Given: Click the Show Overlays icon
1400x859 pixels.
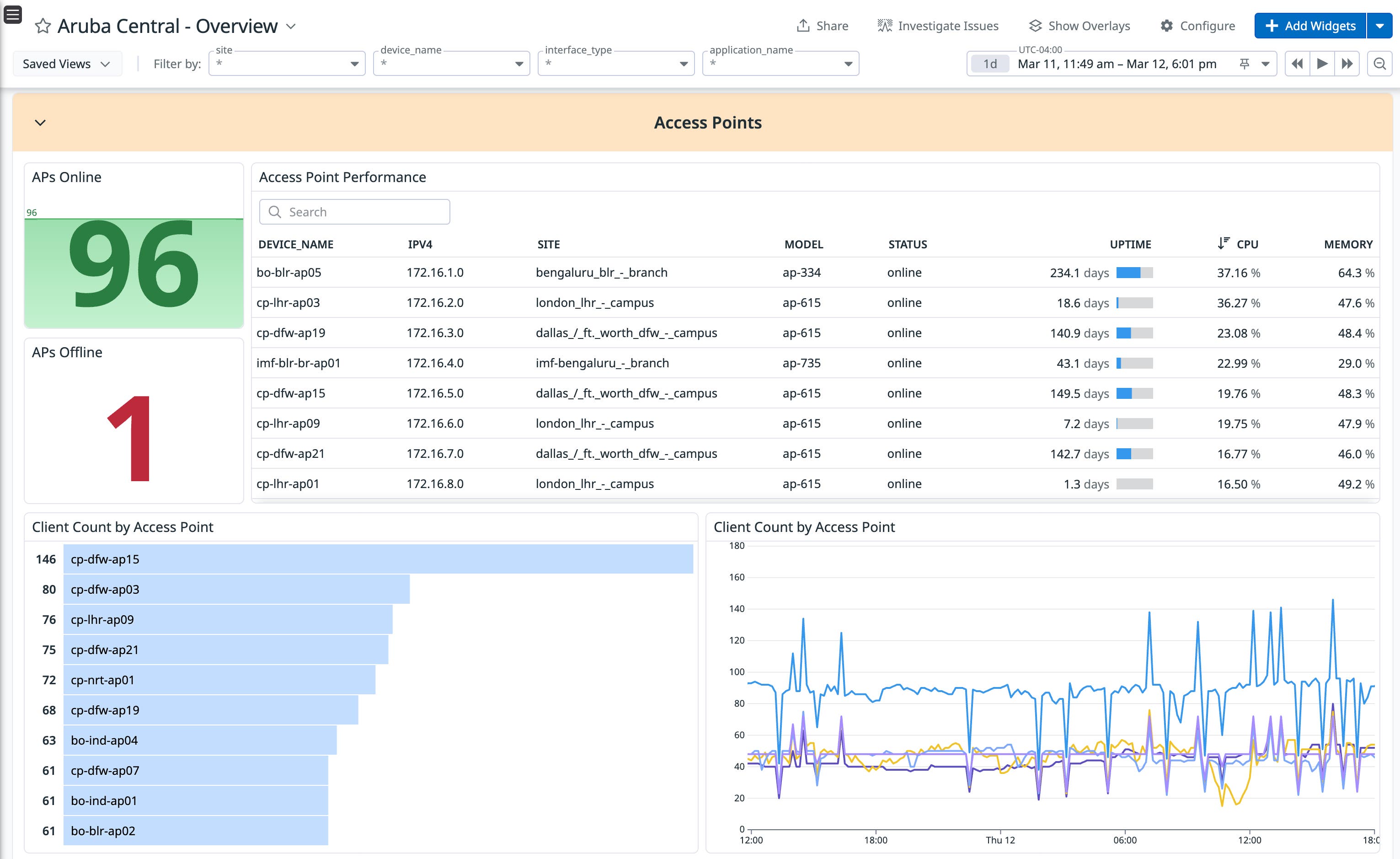Looking at the screenshot, I should point(1036,25).
